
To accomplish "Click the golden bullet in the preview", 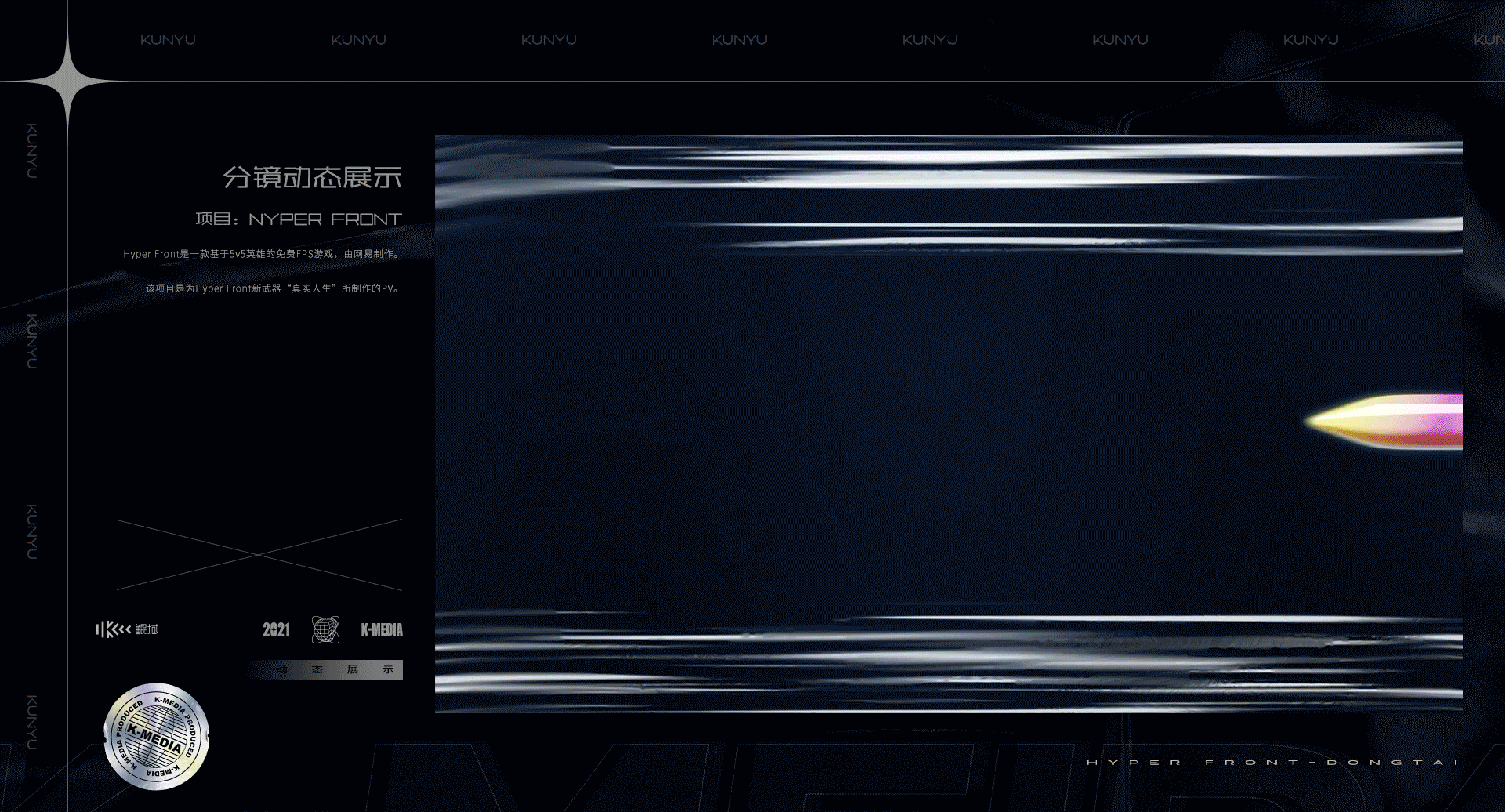I will tap(1384, 422).
